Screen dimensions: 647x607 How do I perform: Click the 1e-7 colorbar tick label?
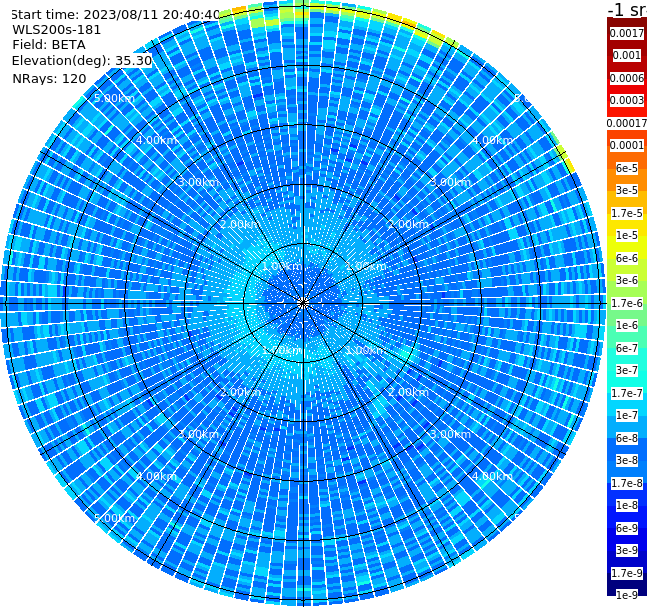[627, 415]
